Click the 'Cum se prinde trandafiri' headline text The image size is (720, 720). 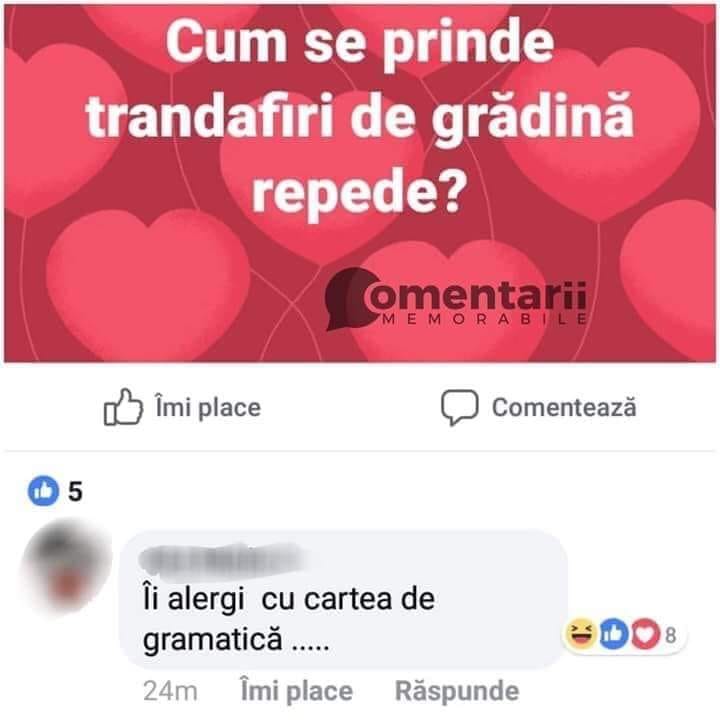click(360, 117)
